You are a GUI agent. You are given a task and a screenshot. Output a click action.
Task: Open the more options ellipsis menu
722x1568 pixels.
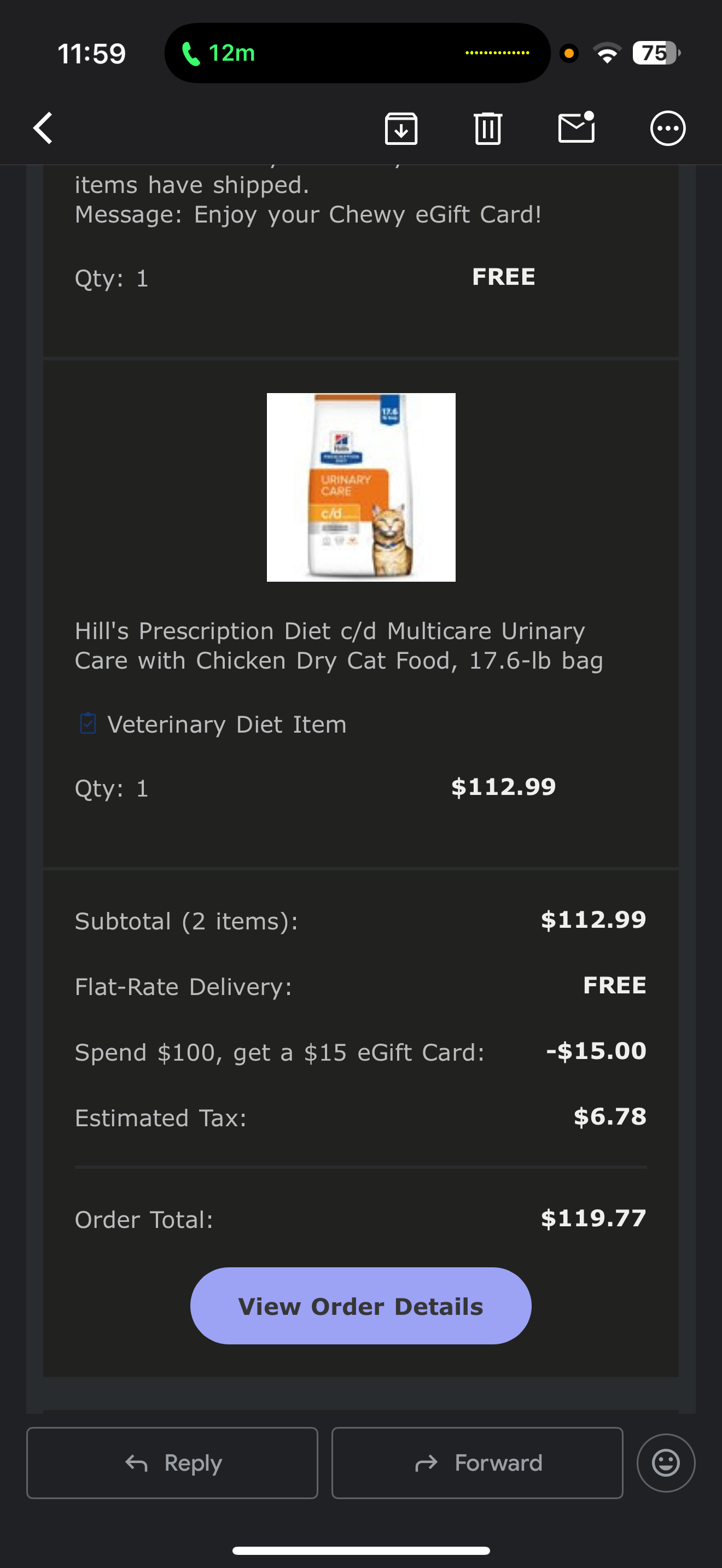click(x=668, y=128)
